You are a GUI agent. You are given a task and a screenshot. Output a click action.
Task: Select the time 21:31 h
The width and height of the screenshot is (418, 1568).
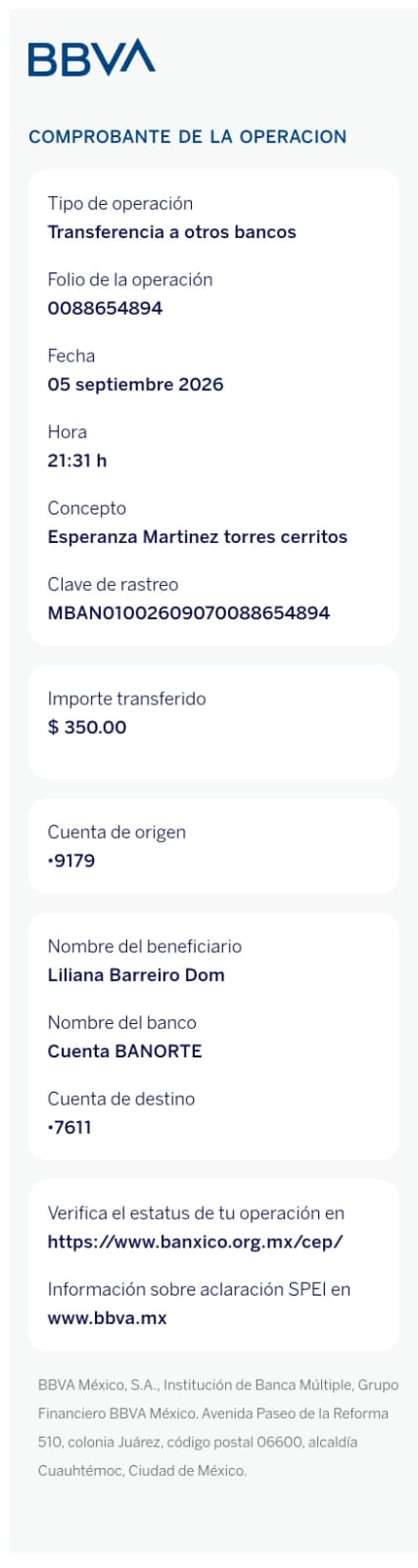pyautogui.click(x=77, y=461)
